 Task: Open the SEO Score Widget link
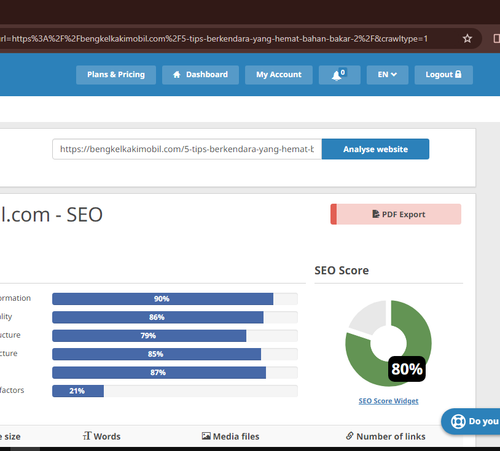point(388,401)
